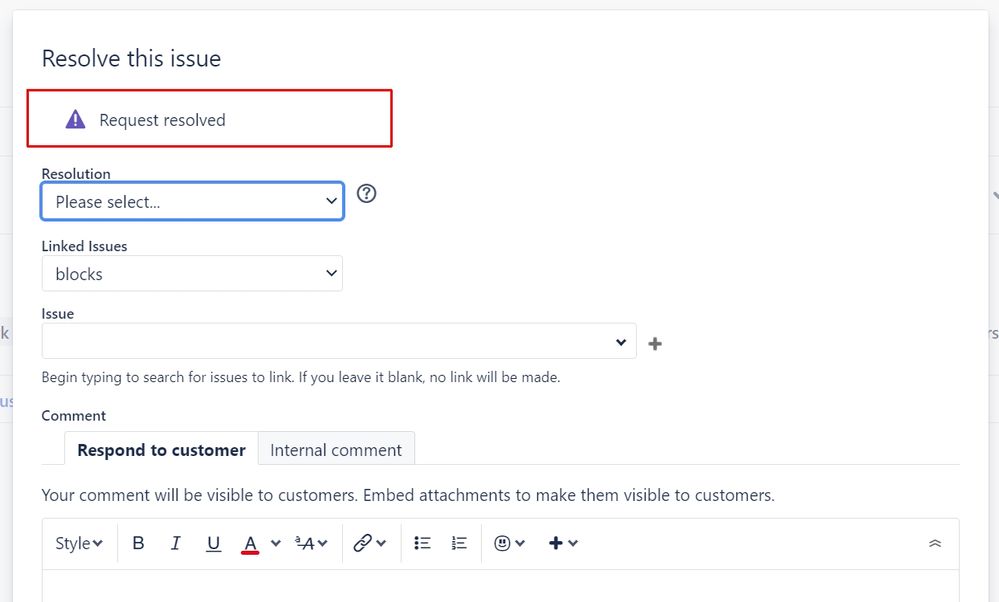Collapse the editor toolbar with double chevron

coord(935,543)
